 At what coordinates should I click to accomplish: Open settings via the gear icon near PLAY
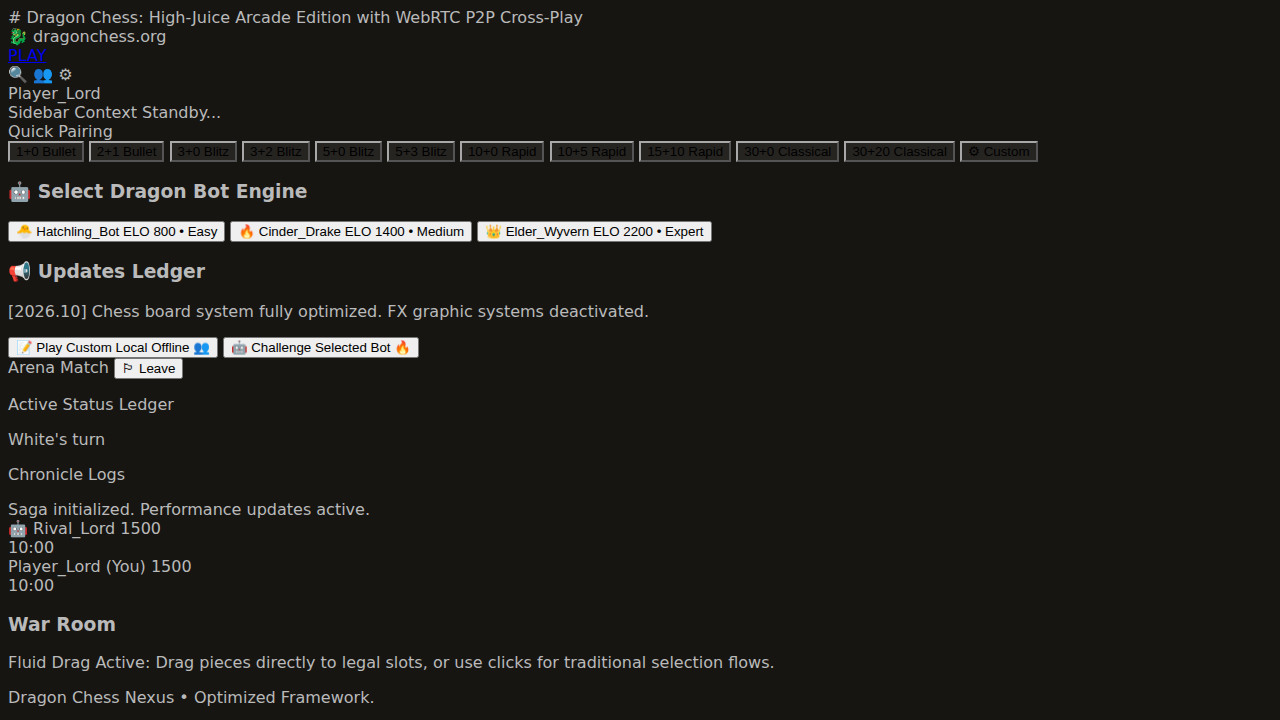pos(65,75)
